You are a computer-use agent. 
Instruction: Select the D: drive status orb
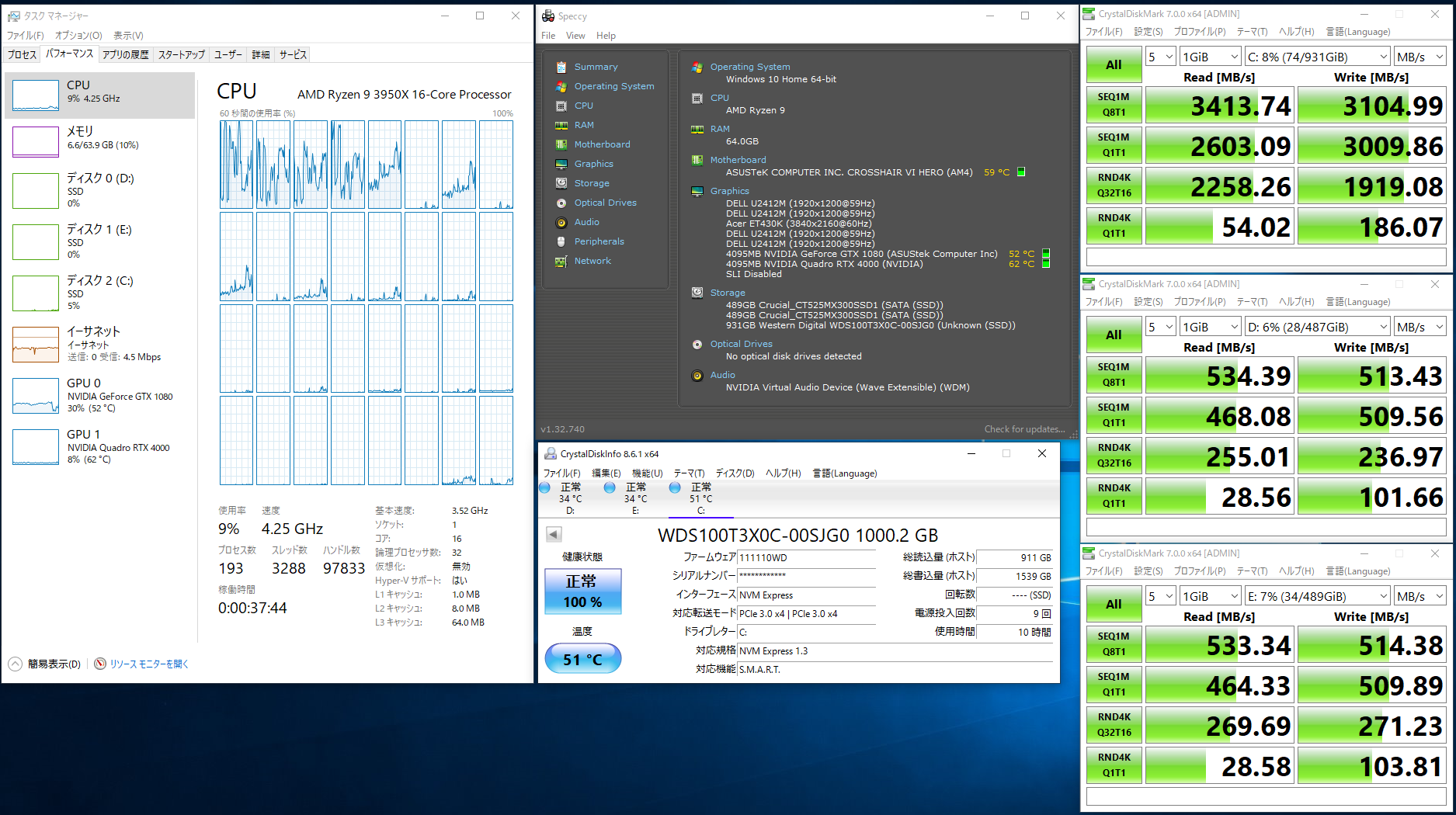[x=545, y=487]
